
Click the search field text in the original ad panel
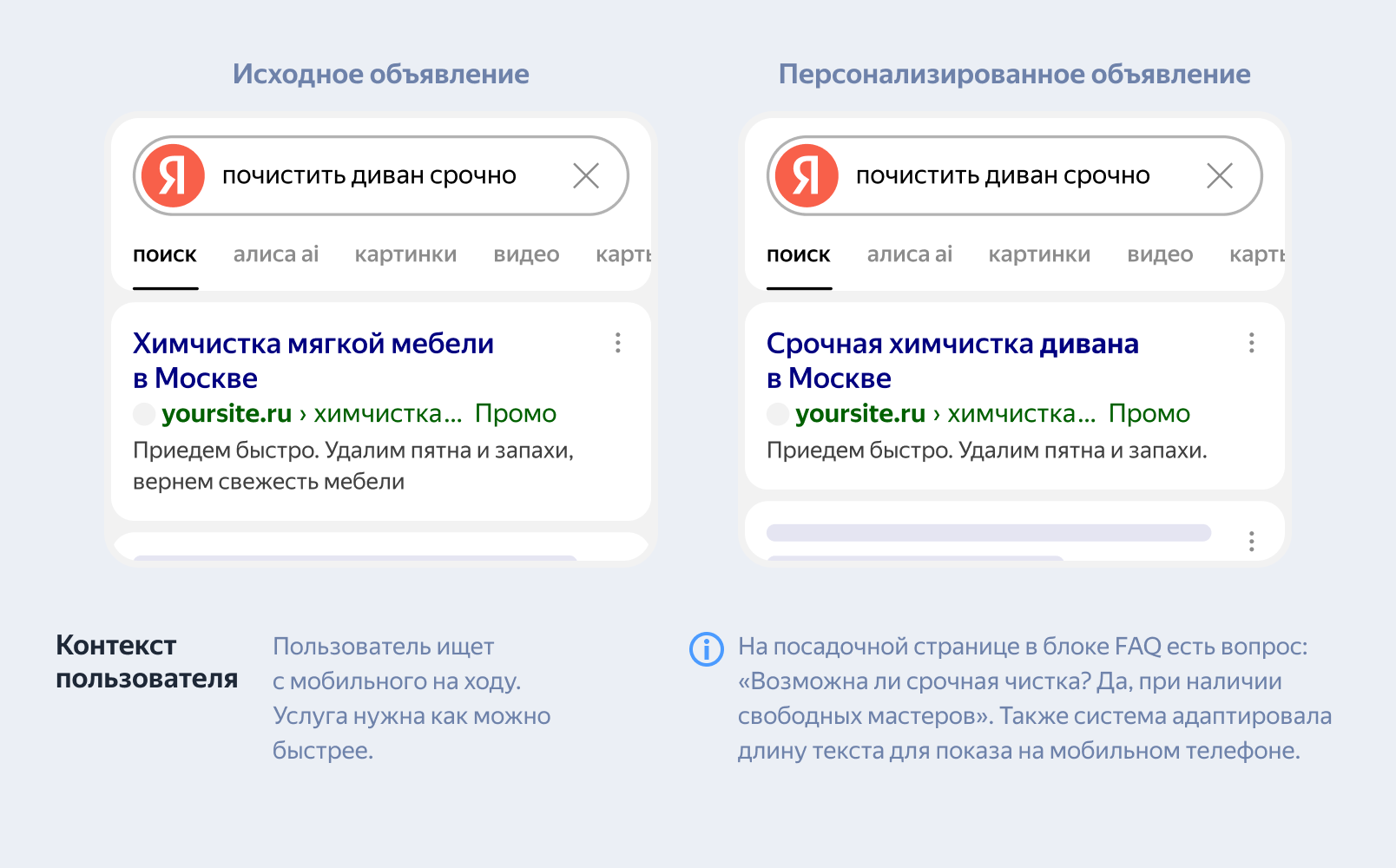tap(369, 176)
